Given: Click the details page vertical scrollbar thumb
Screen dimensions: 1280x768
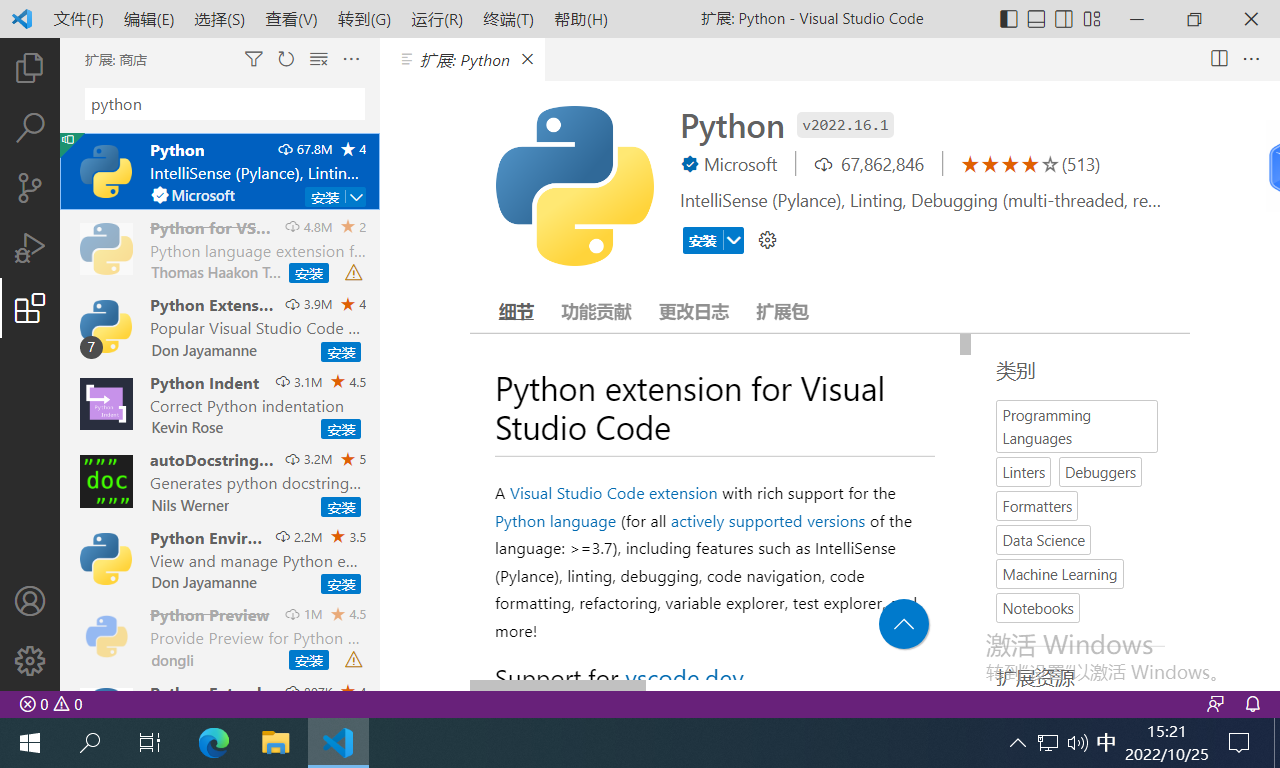Looking at the screenshot, I should point(965,344).
